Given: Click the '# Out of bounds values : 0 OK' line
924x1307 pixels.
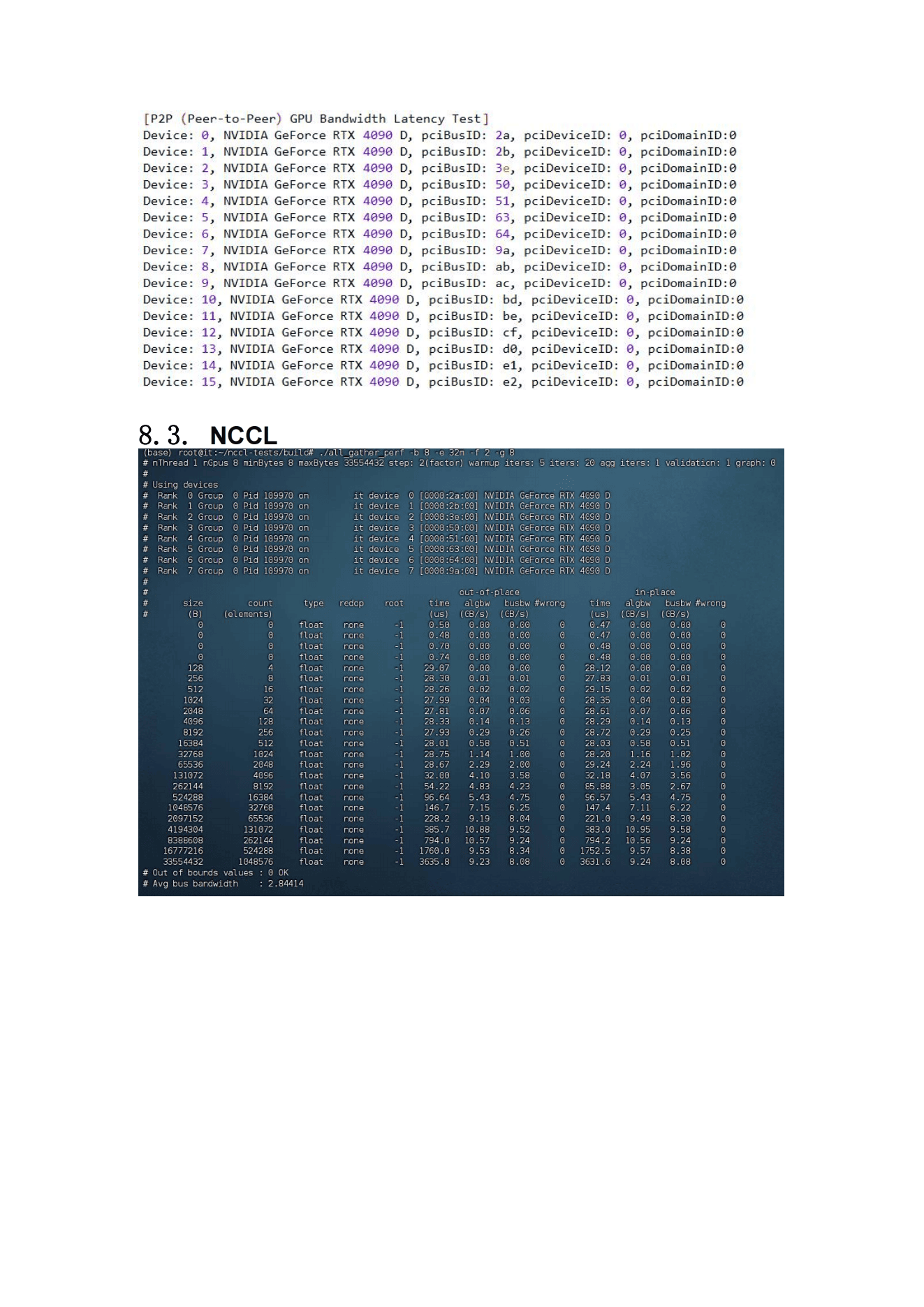Looking at the screenshot, I should (x=215, y=873).
